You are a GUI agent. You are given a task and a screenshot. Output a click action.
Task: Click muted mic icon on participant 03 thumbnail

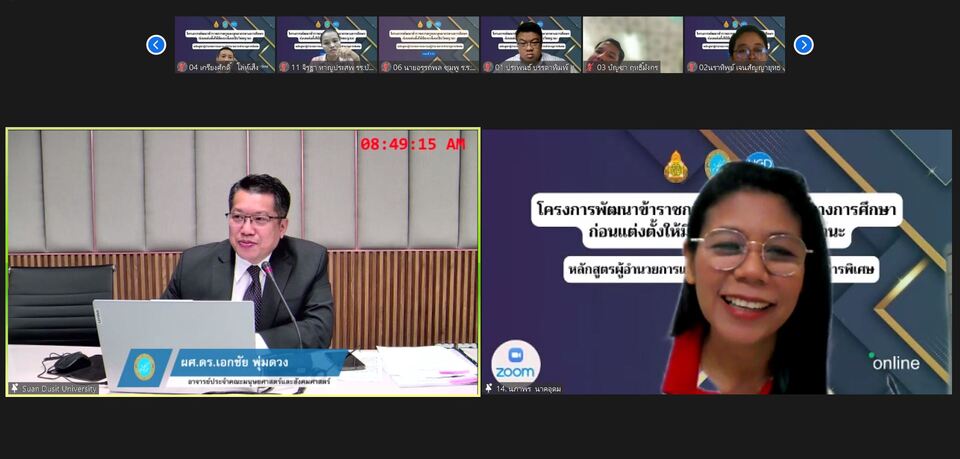[x=590, y=67]
